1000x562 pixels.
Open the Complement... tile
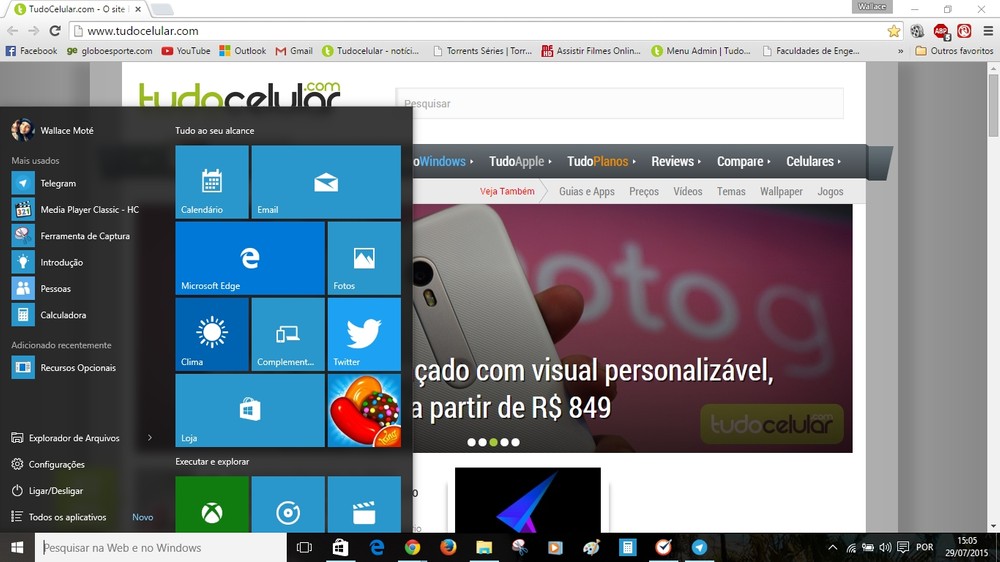pyautogui.click(x=288, y=334)
